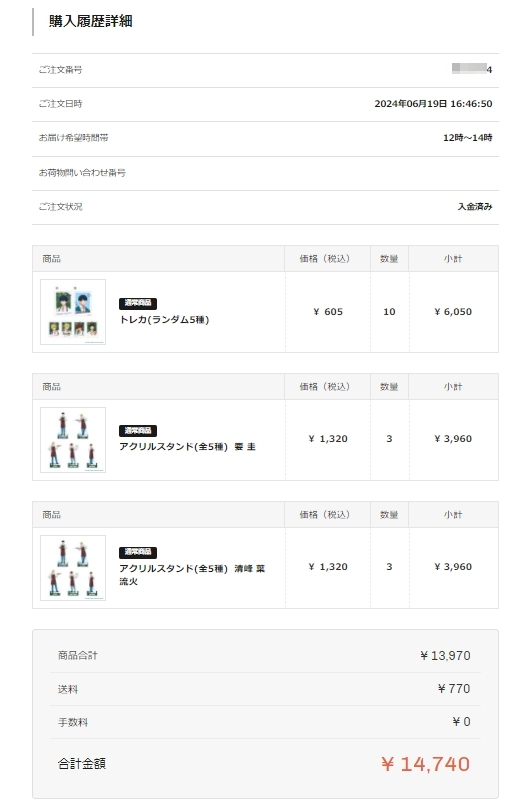This screenshot has height=808, width=516.
Task: Click the お荷物問い合わせ番号 row label
Action: click(82, 173)
